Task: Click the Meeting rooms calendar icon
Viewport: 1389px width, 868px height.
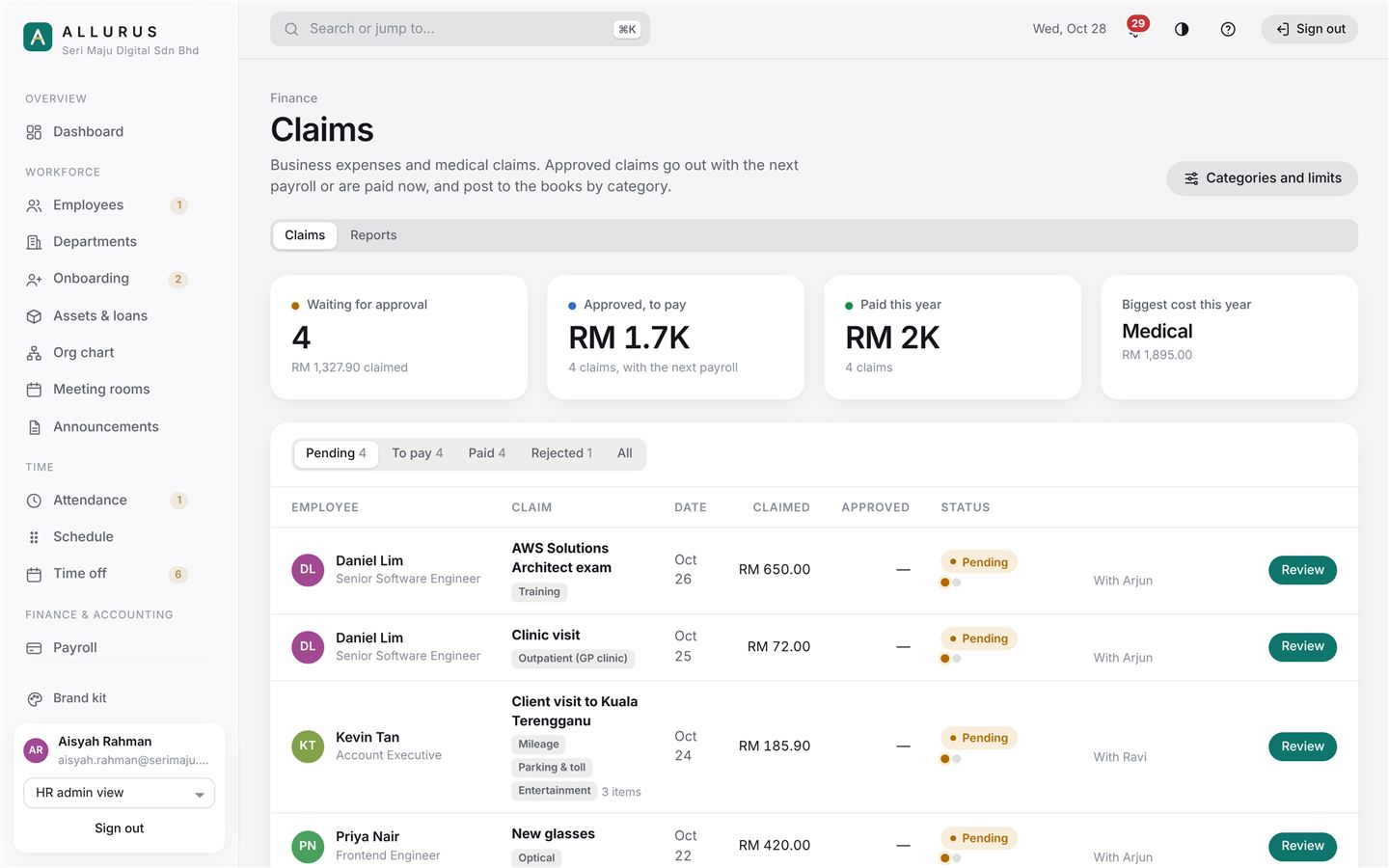Action: [34, 390]
